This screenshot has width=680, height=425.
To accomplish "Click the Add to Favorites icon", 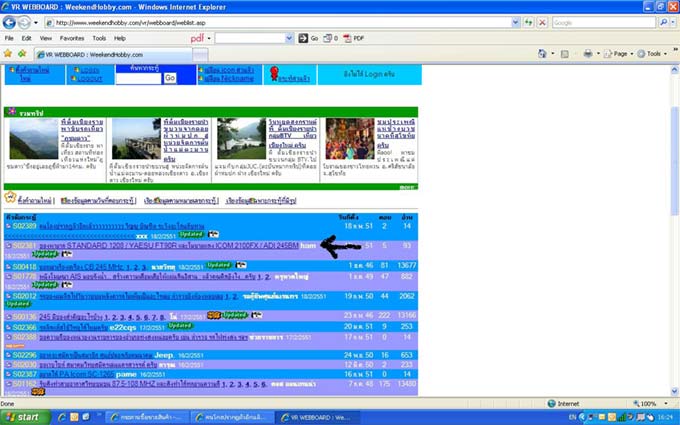I will (23, 53).
